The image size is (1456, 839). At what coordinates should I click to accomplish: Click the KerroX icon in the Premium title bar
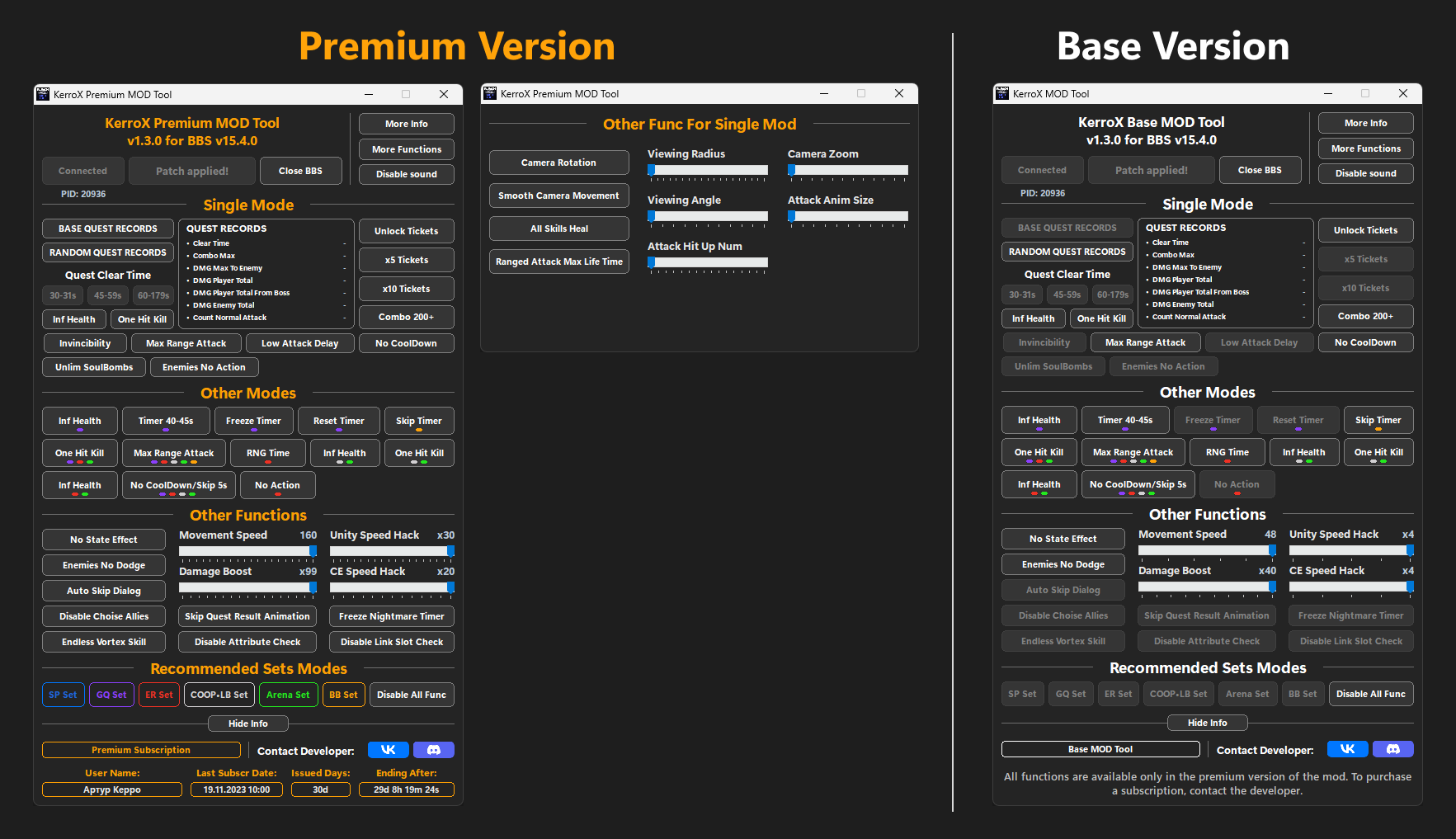43,94
